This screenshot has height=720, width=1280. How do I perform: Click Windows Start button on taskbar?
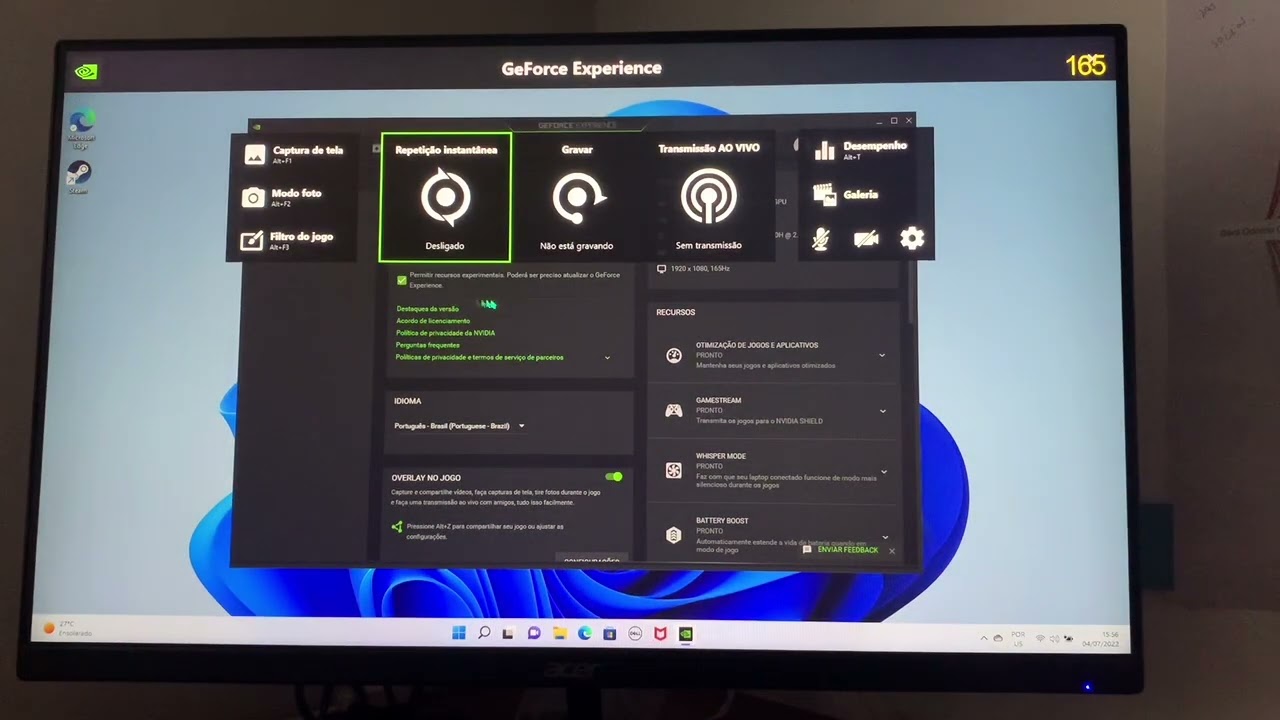tap(458, 633)
